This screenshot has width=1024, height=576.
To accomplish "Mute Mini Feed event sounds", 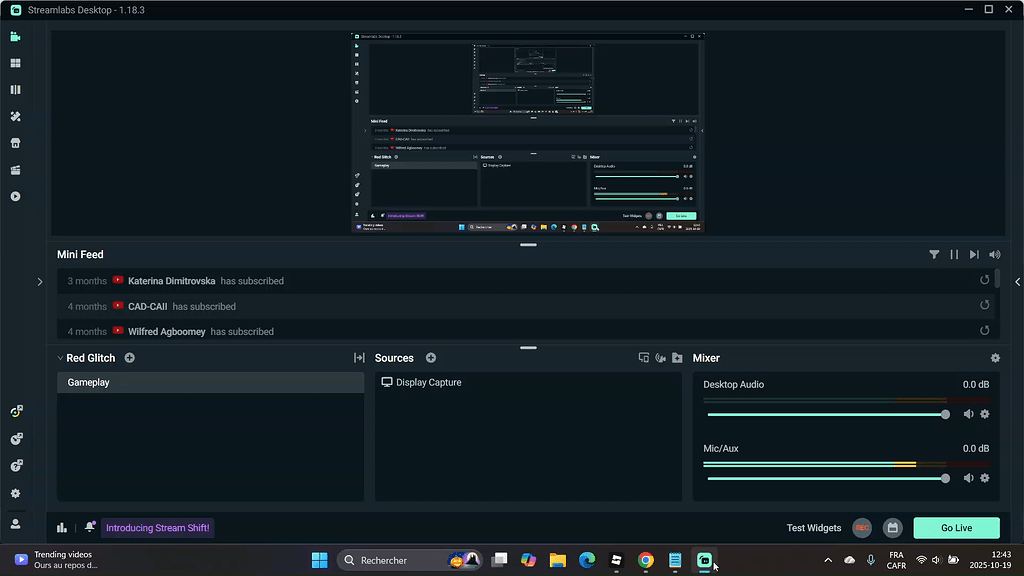I will [994, 255].
